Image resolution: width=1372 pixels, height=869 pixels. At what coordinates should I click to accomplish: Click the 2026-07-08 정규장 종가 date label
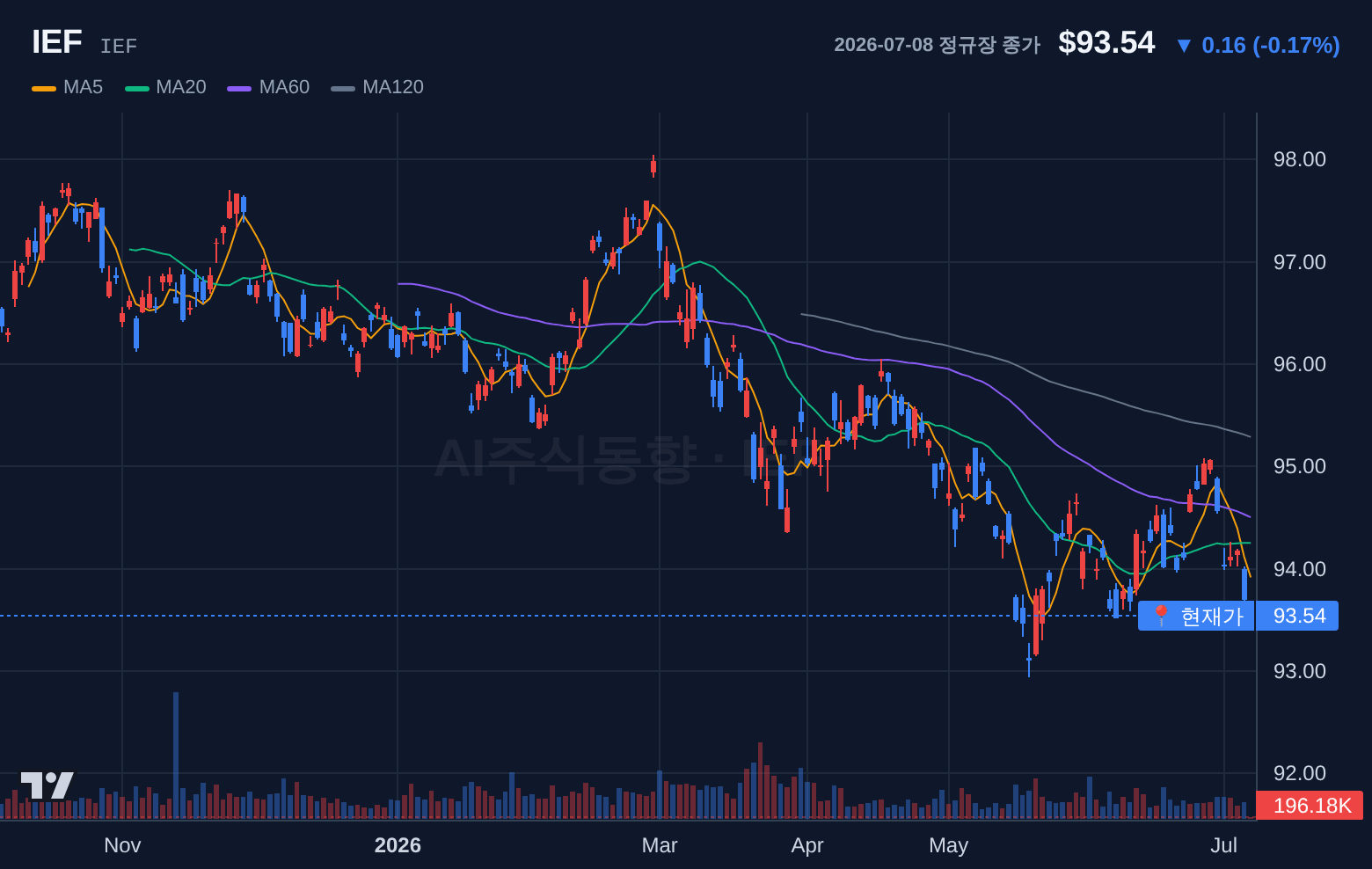(x=937, y=45)
